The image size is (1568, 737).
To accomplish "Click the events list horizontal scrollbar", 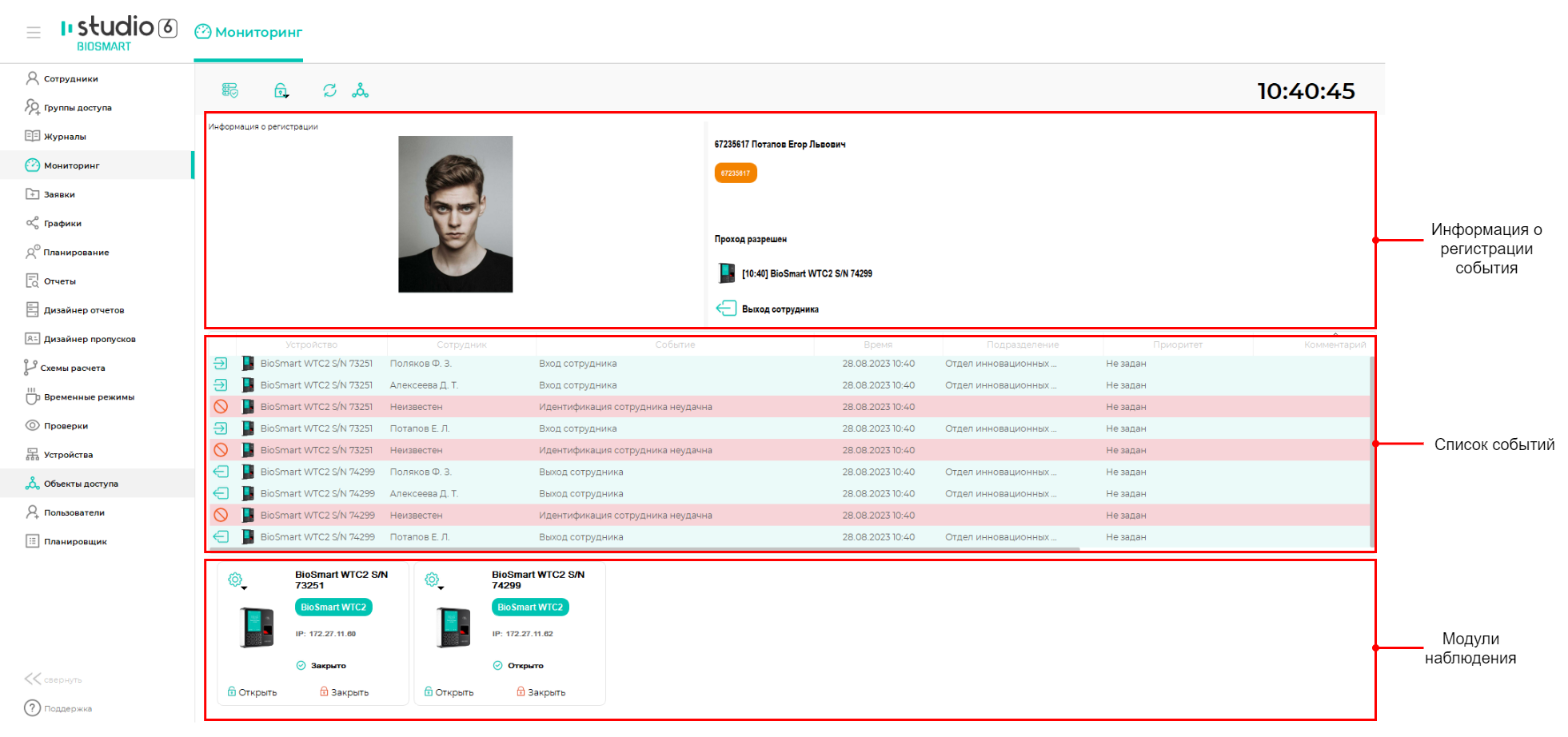I will 644,549.
